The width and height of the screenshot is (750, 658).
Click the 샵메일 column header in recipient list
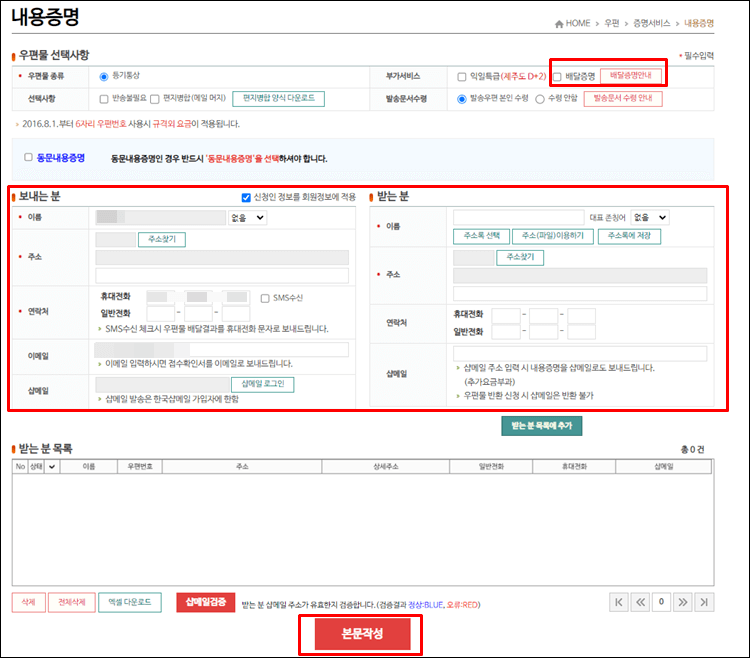pyautogui.click(x=663, y=467)
